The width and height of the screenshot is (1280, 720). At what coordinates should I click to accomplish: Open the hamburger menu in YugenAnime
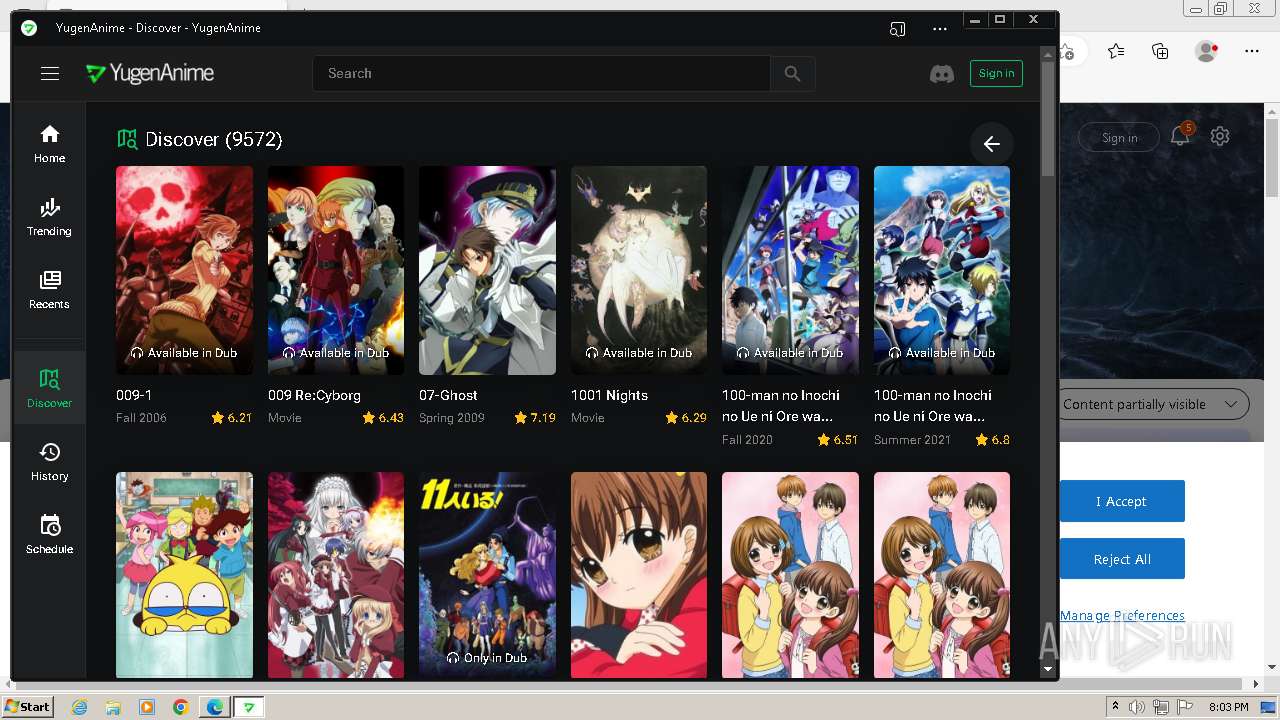pos(50,73)
